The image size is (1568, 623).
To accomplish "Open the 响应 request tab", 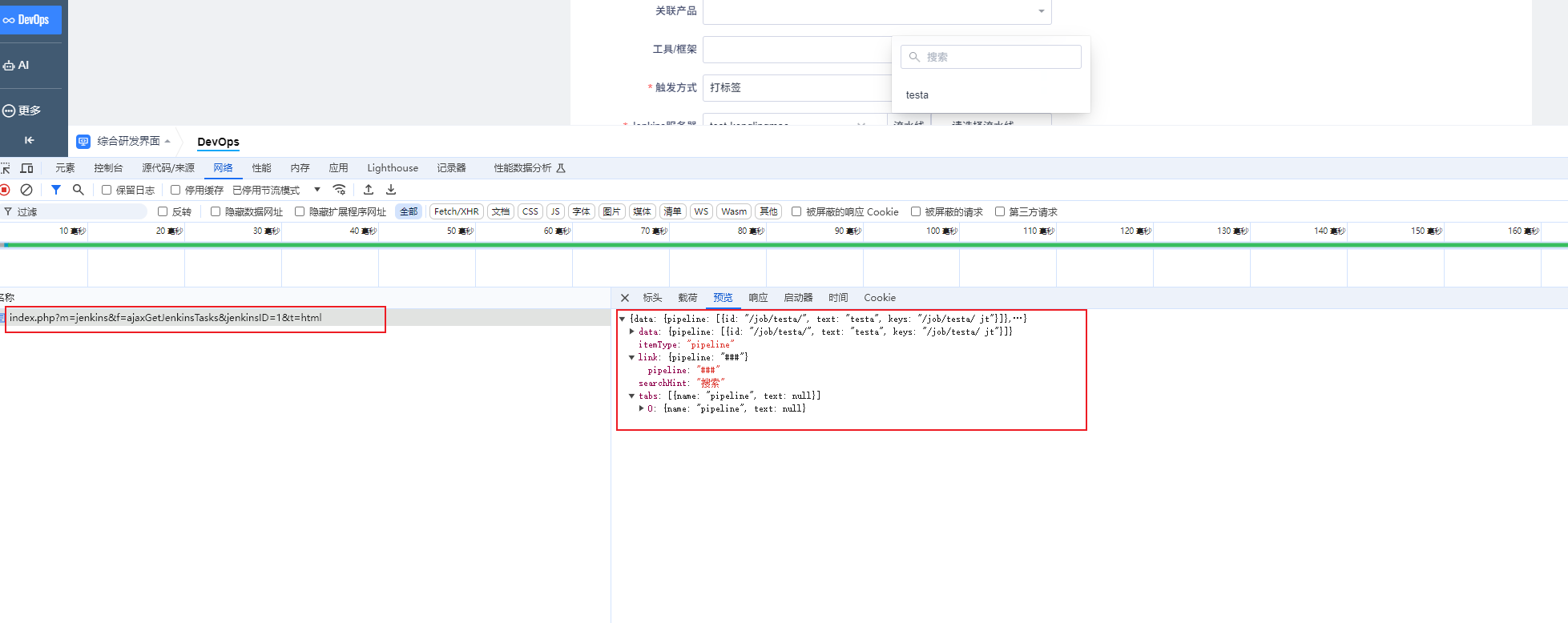I will (x=758, y=298).
